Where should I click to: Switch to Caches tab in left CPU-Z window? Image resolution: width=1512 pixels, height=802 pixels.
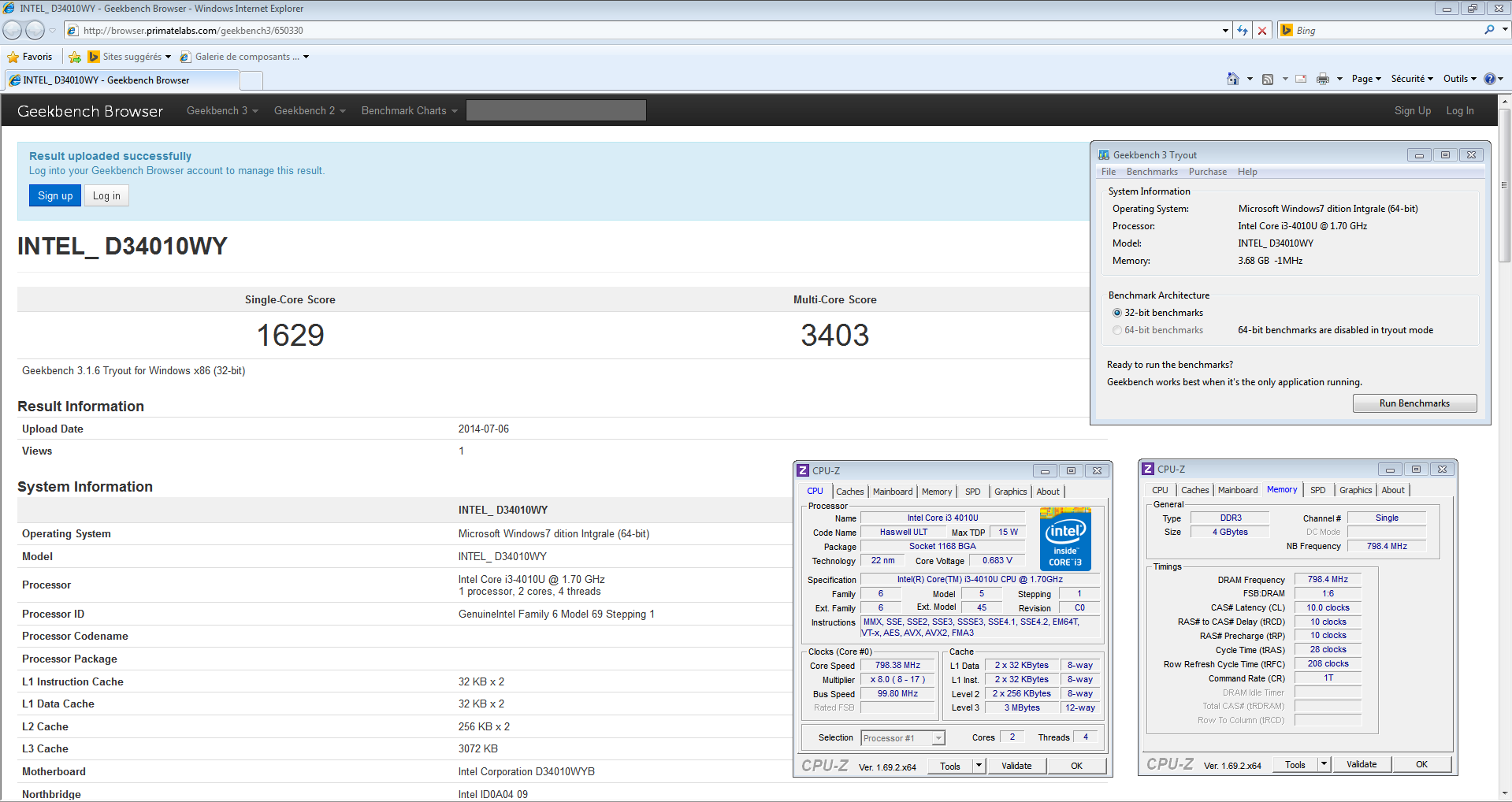pyautogui.click(x=850, y=492)
